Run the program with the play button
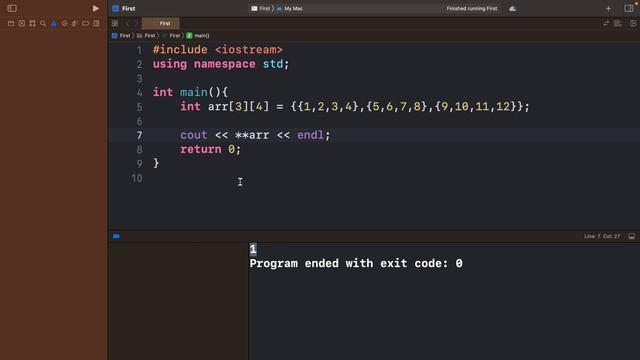The width and height of the screenshot is (640, 360). pyautogui.click(x=96, y=8)
